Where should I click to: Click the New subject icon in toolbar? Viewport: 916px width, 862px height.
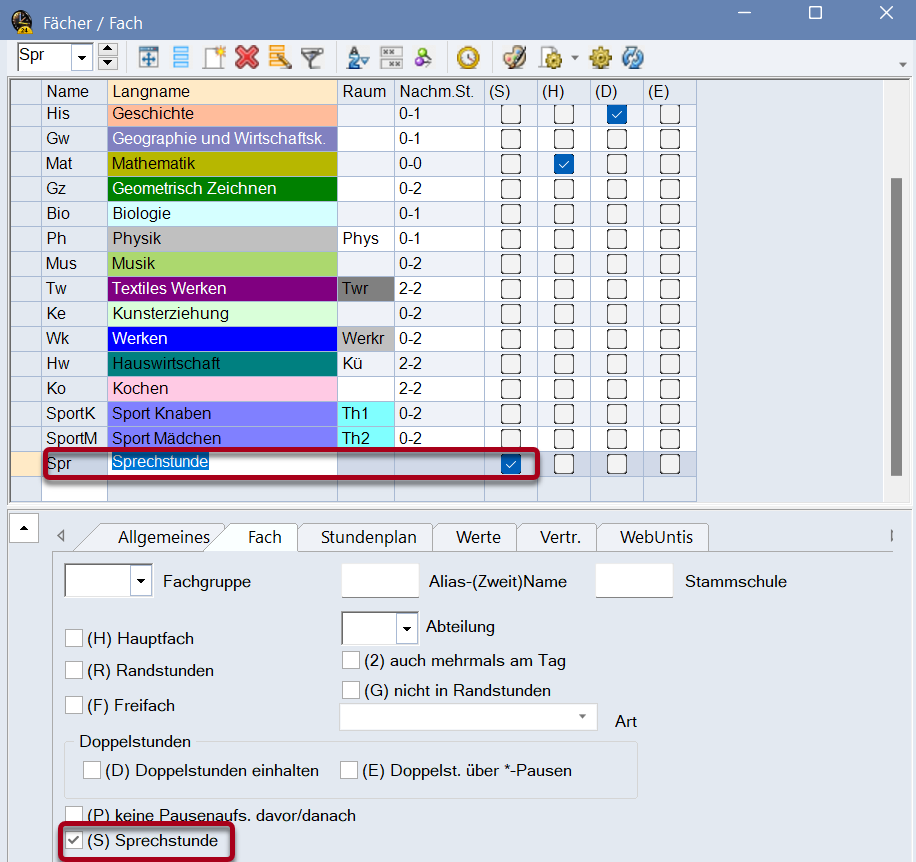tap(214, 57)
